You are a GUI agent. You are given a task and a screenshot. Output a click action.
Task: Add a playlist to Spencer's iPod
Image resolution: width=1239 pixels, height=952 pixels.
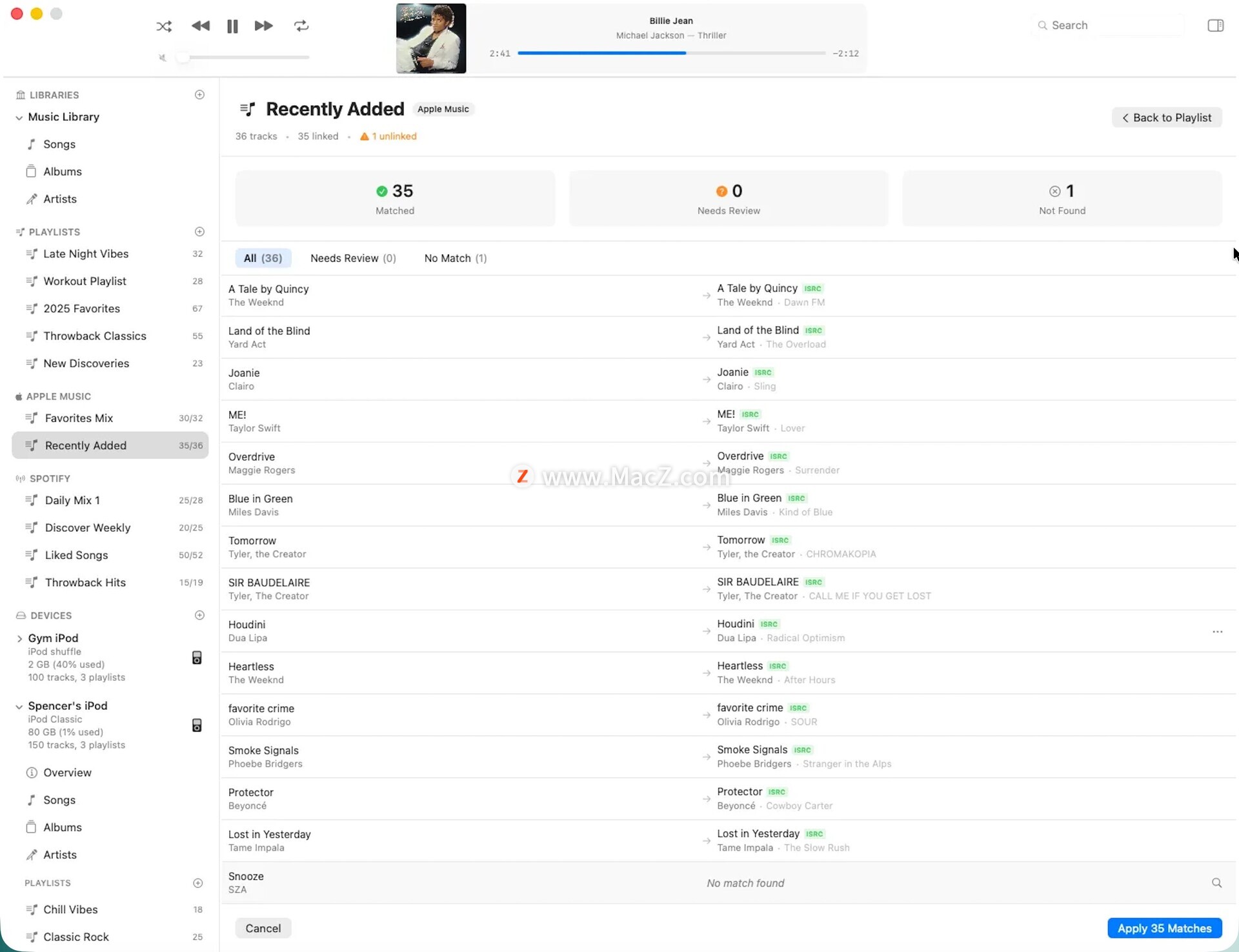[x=198, y=883]
